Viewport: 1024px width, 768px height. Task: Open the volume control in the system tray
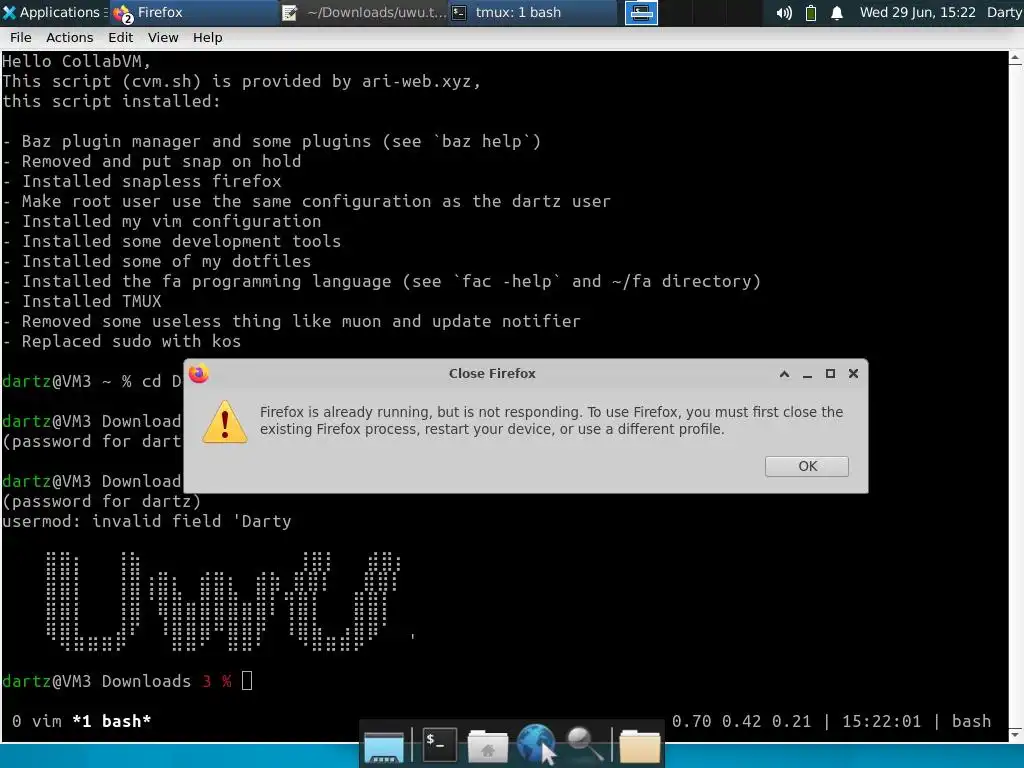pos(784,13)
